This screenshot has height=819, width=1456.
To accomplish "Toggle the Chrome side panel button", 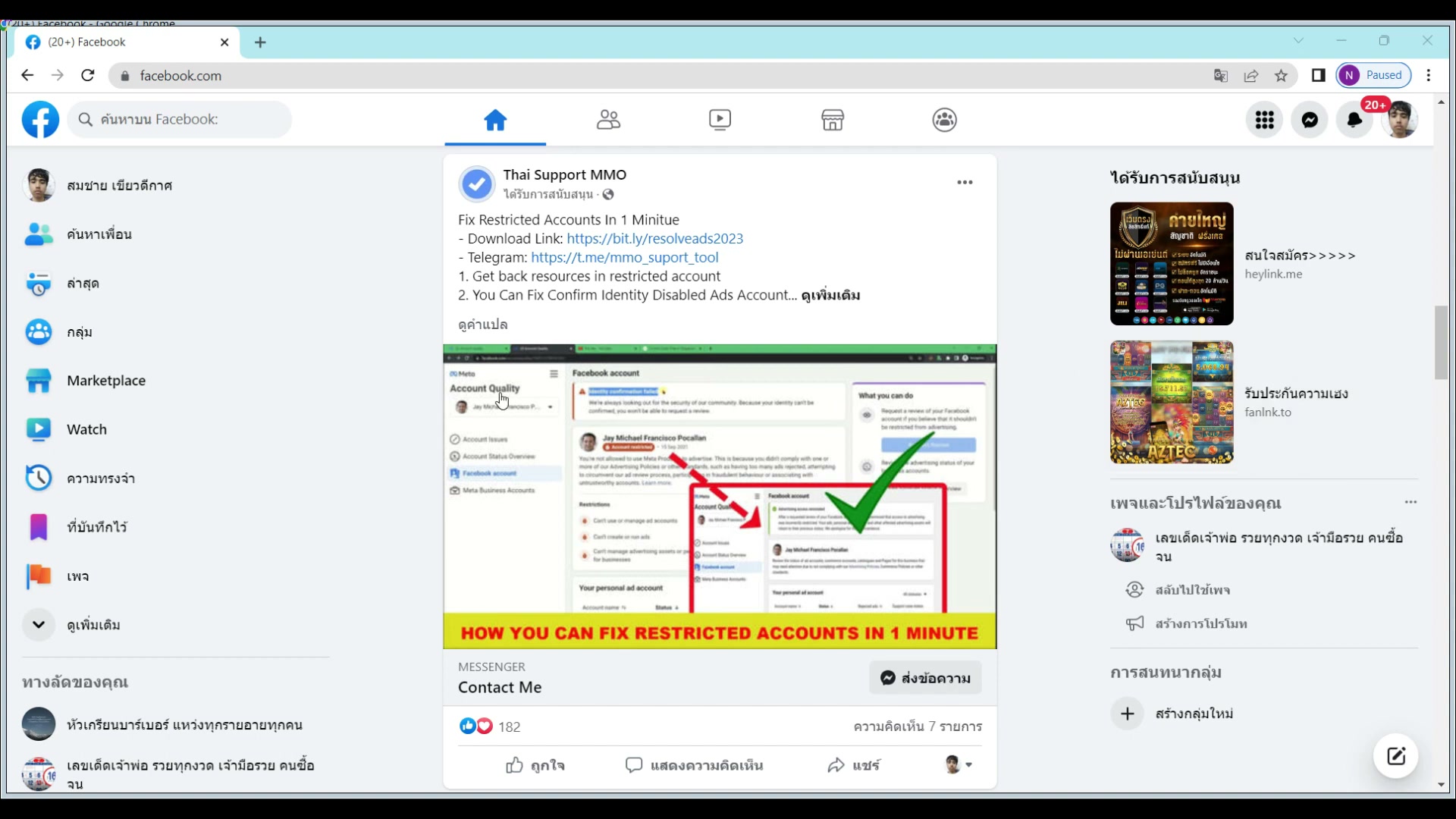I will [x=1318, y=76].
